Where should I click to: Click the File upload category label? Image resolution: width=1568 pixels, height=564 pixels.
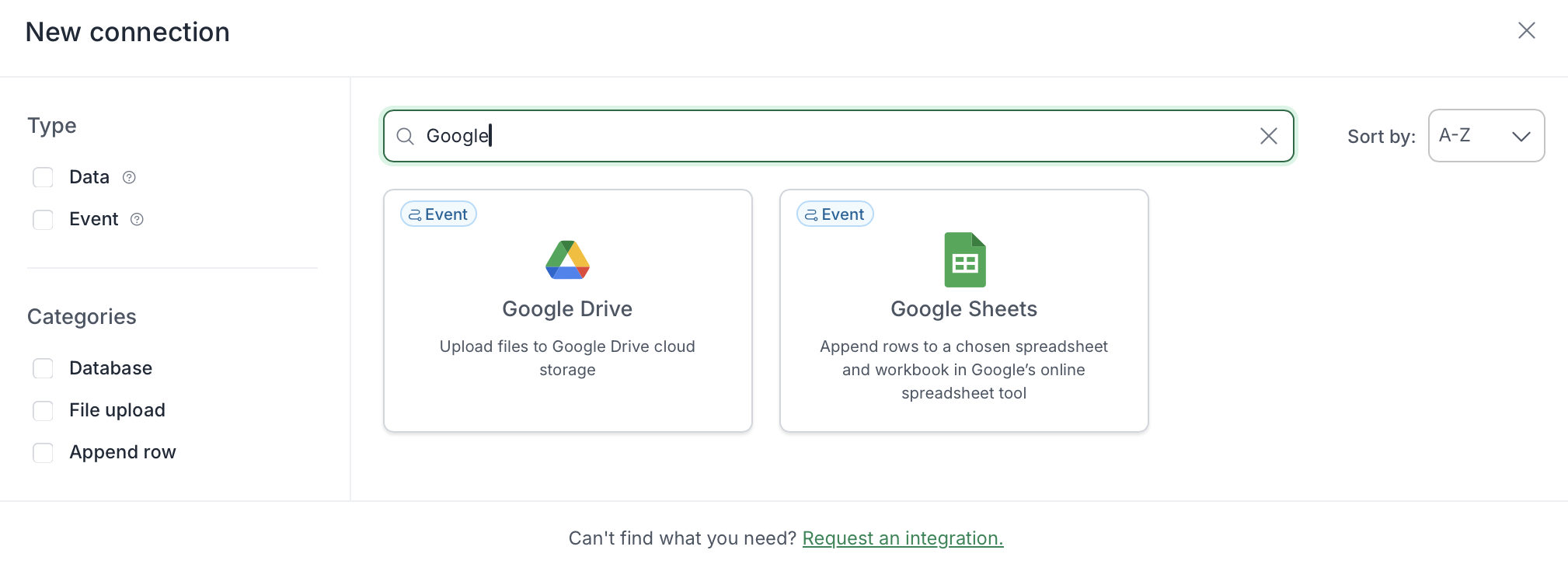[117, 410]
